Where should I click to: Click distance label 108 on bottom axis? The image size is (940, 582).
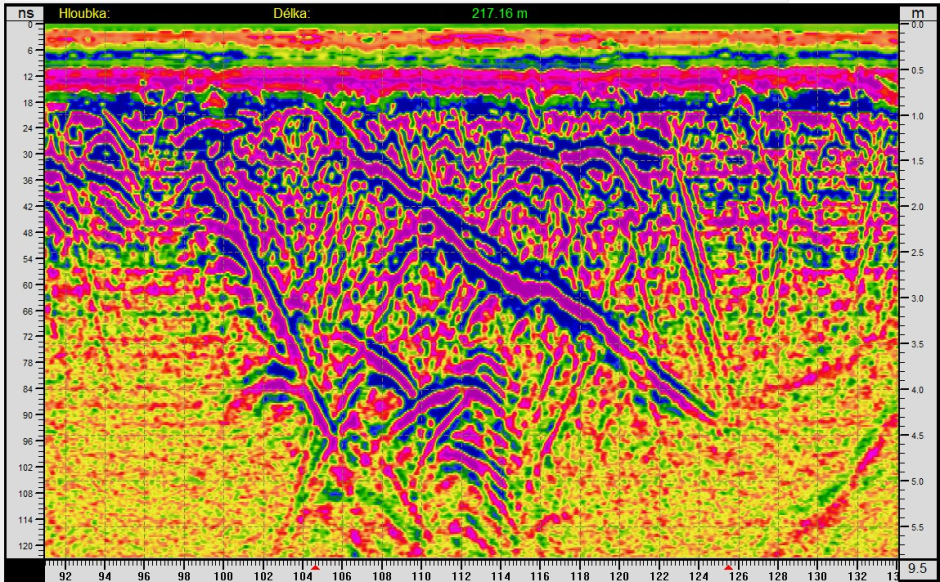tap(382, 577)
